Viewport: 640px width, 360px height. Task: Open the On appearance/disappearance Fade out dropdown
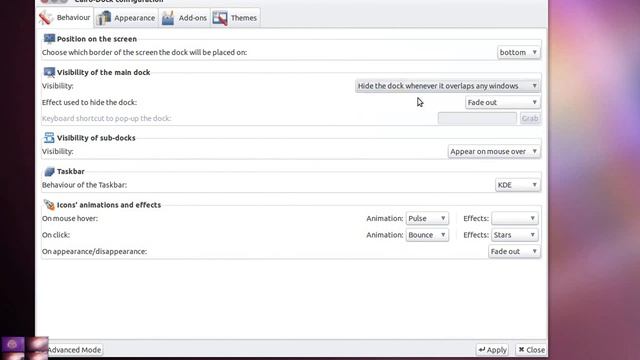[514, 251]
